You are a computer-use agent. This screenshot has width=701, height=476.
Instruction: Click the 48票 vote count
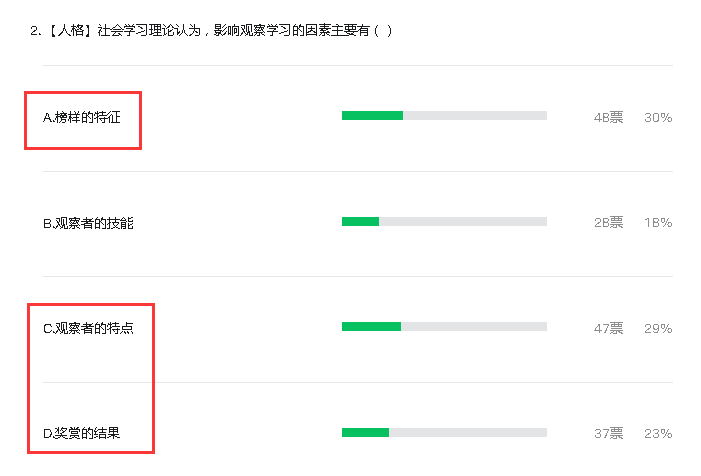coord(608,117)
